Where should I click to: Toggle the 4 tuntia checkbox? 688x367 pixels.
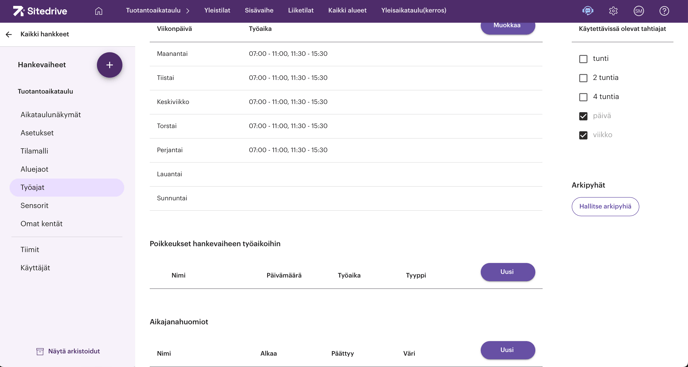pyautogui.click(x=583, y=97)
